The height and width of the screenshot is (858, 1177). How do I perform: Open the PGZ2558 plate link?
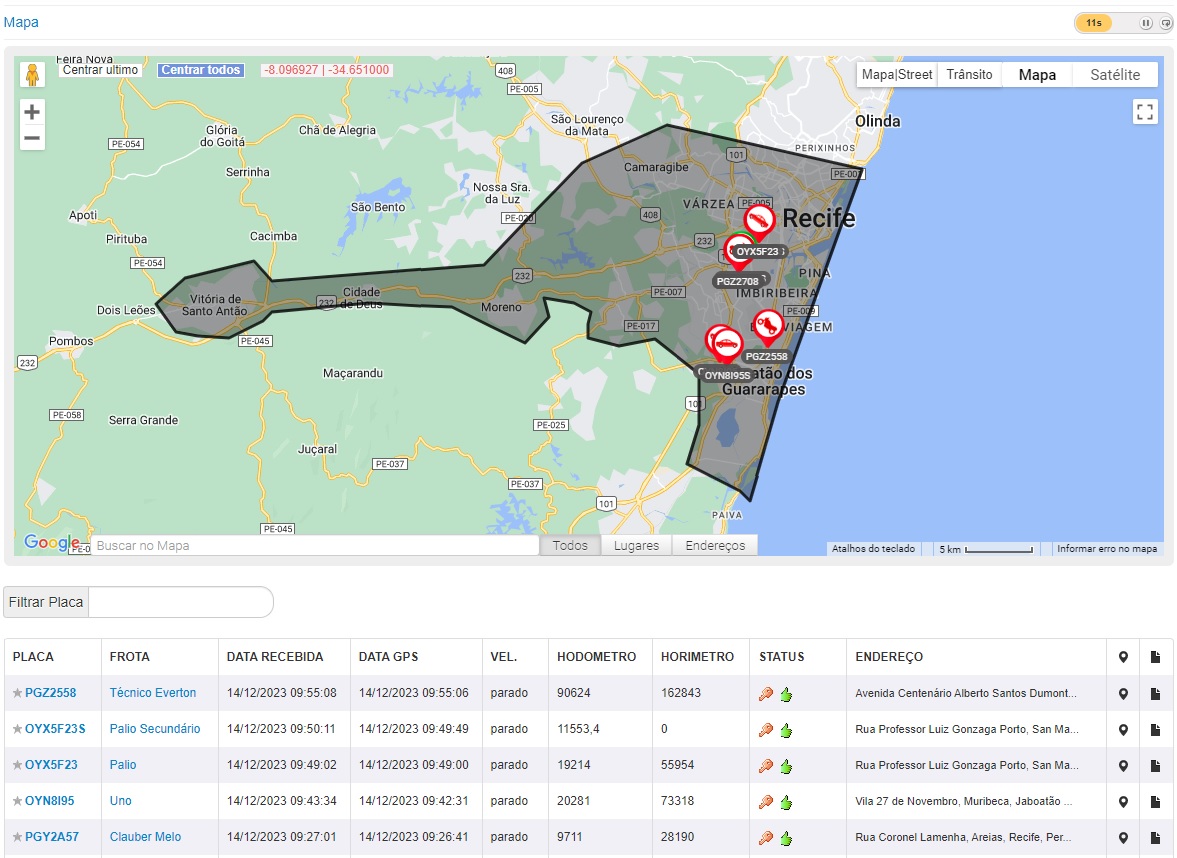pyautogui.click(x=50, y=693)
